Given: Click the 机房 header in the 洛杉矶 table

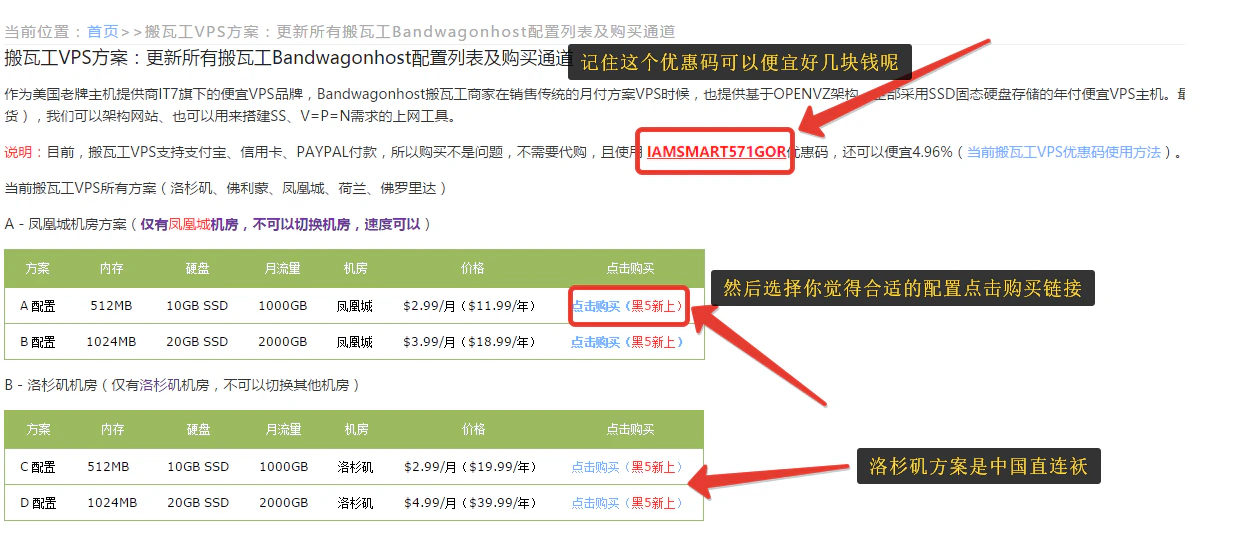Looking at the screenshot, I should tap(356, 429).
